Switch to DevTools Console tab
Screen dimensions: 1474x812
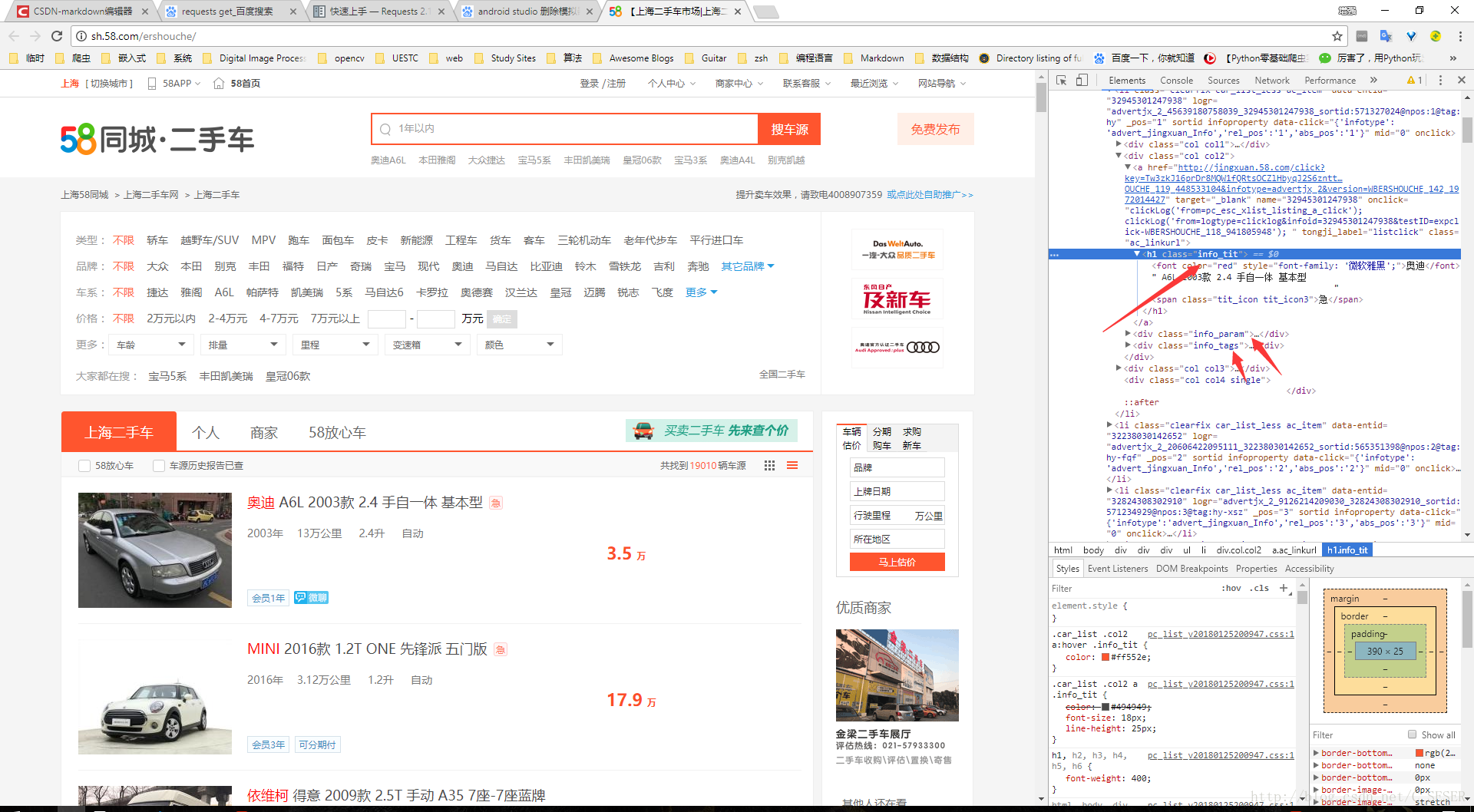[1176, 81]
